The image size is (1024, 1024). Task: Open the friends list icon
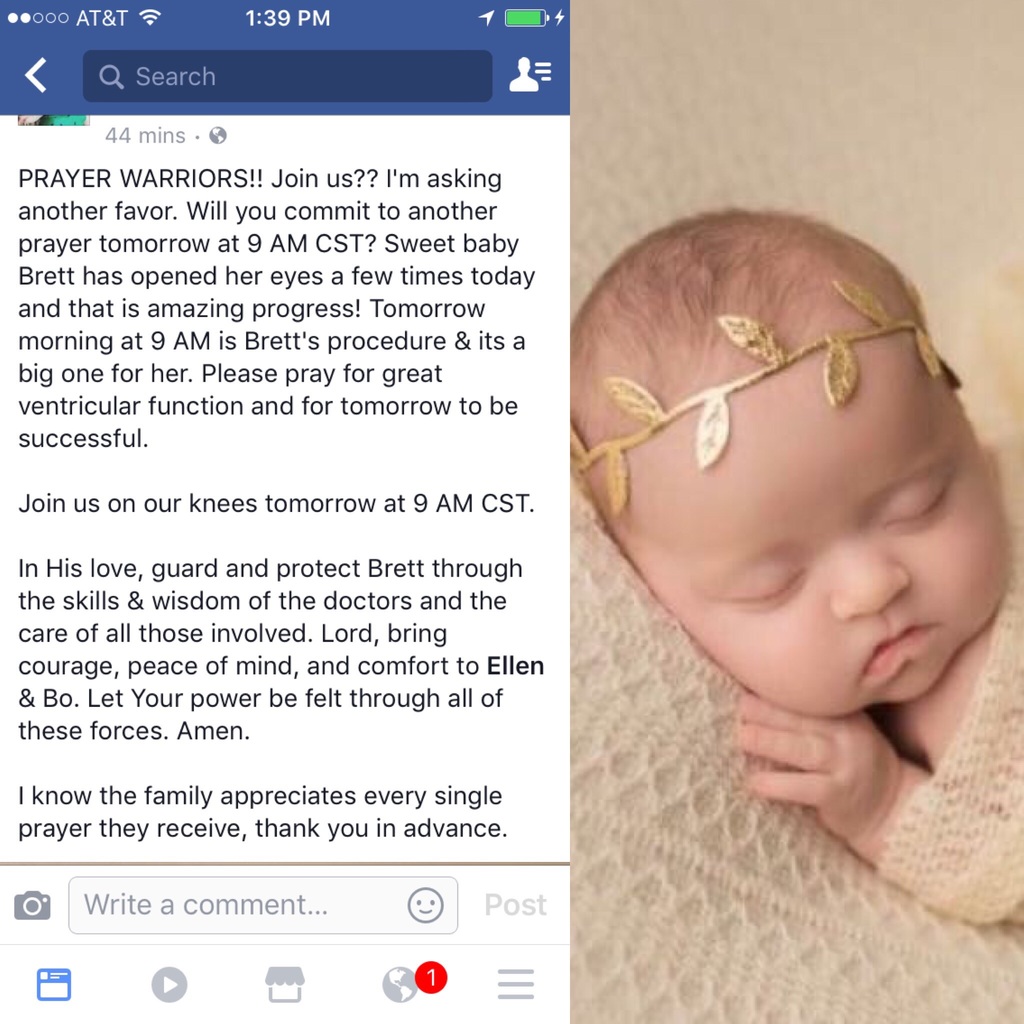click(530, 74)
